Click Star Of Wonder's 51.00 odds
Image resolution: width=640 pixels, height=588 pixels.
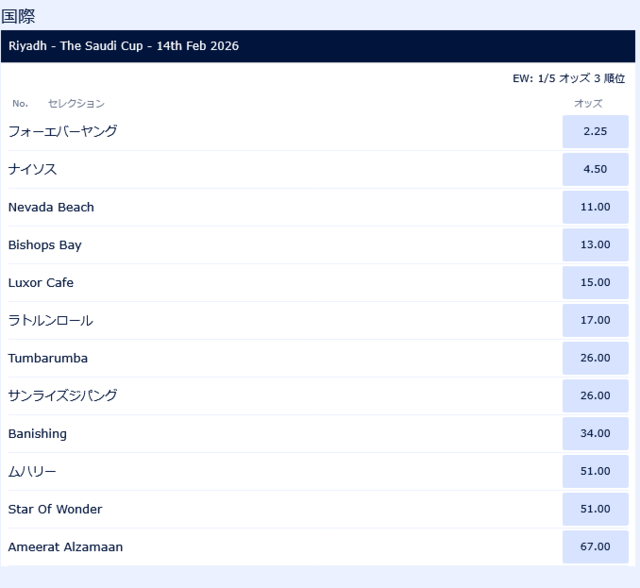[x=595, y=509]
